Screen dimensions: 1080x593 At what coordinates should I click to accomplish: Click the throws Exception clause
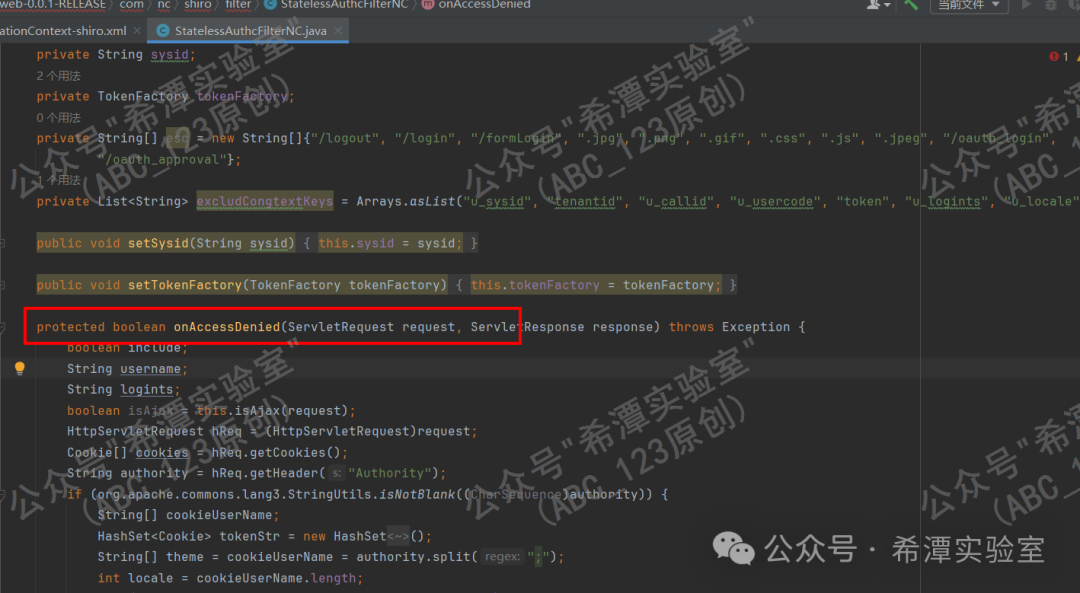(x=729, y=327)
